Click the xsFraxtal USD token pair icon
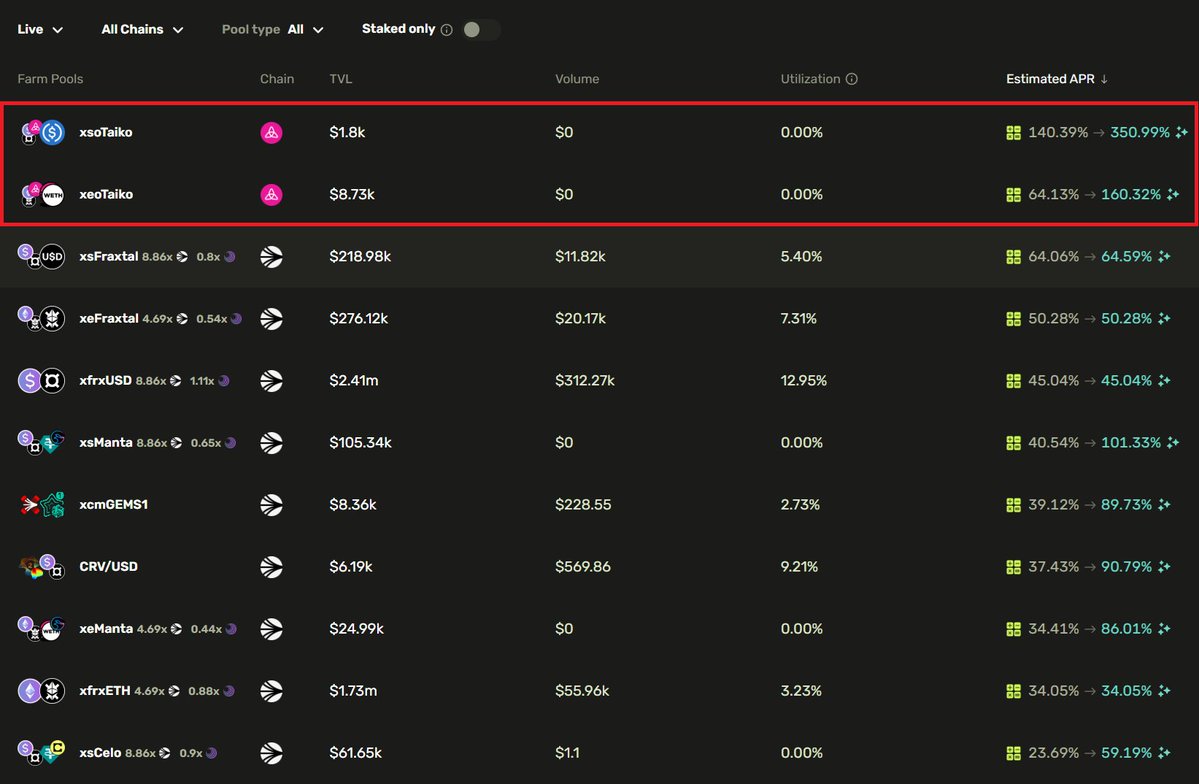The width and height of the screenshot is (1199, 784). point(42,256)
